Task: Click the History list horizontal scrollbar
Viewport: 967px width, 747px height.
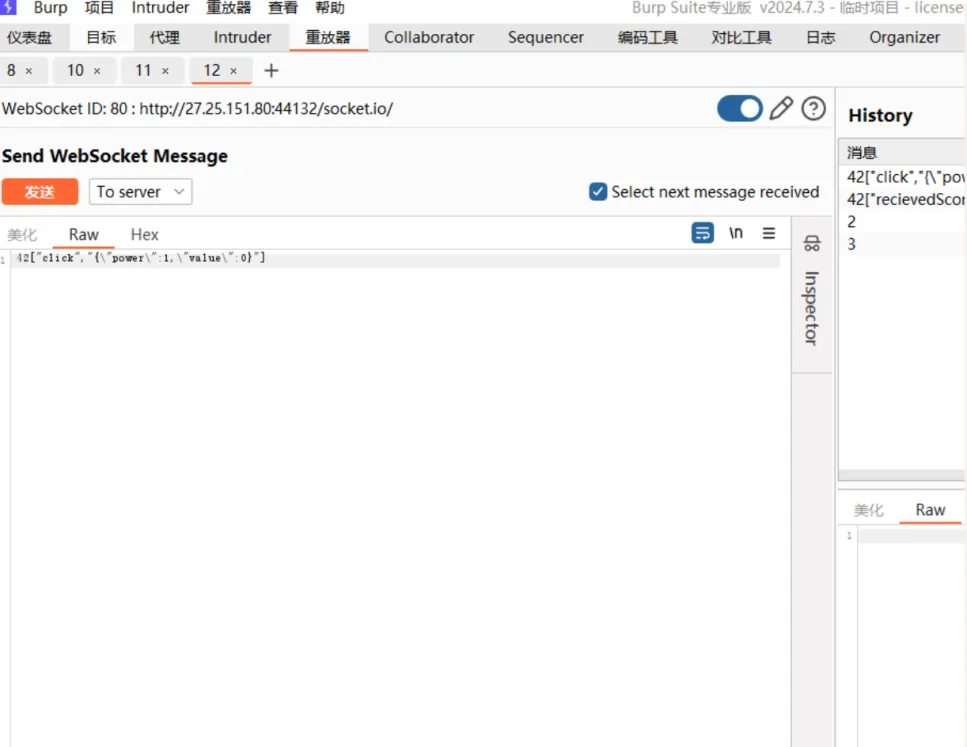Action: click(x=902, y=476)
